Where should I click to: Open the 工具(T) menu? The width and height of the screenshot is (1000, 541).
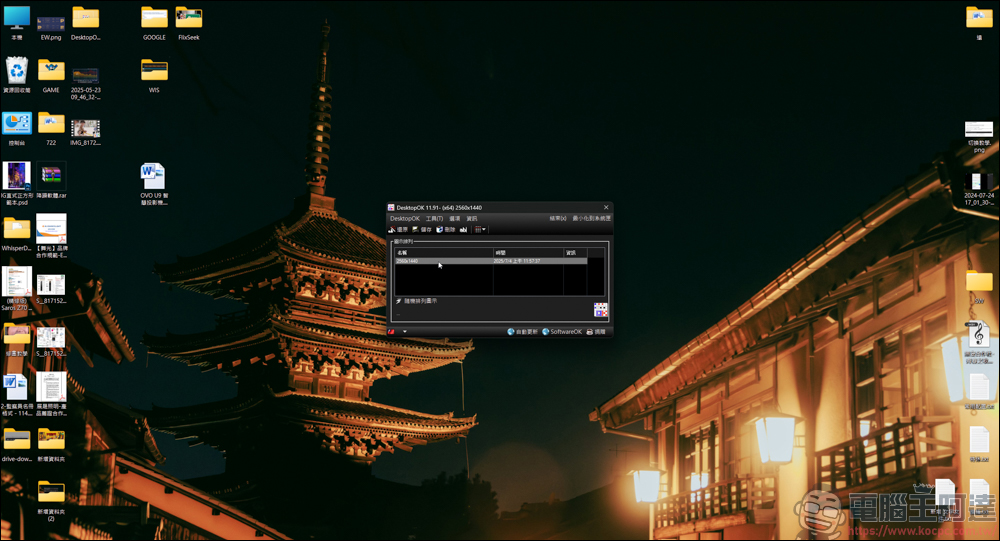(x=434, y=218)
